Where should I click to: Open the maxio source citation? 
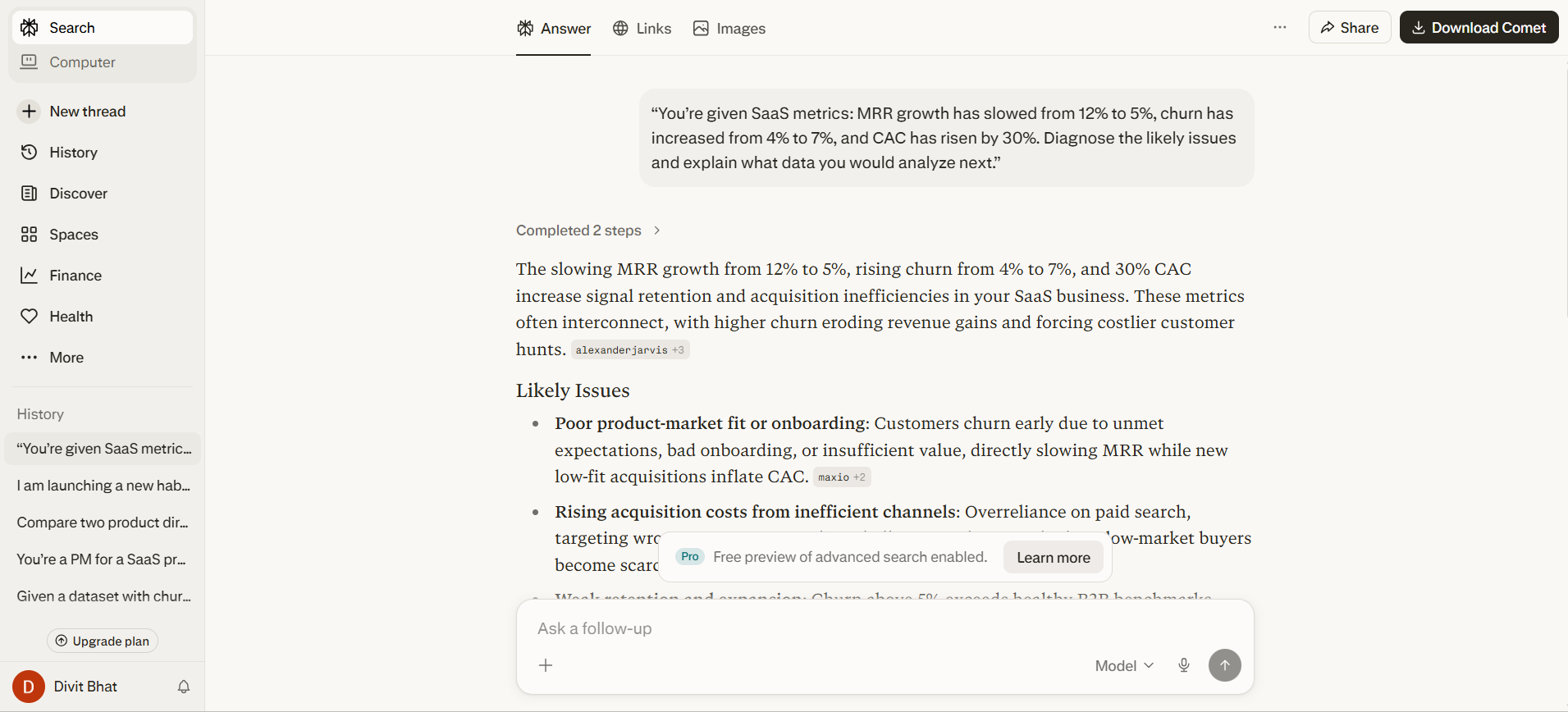[x=841, y=477]
